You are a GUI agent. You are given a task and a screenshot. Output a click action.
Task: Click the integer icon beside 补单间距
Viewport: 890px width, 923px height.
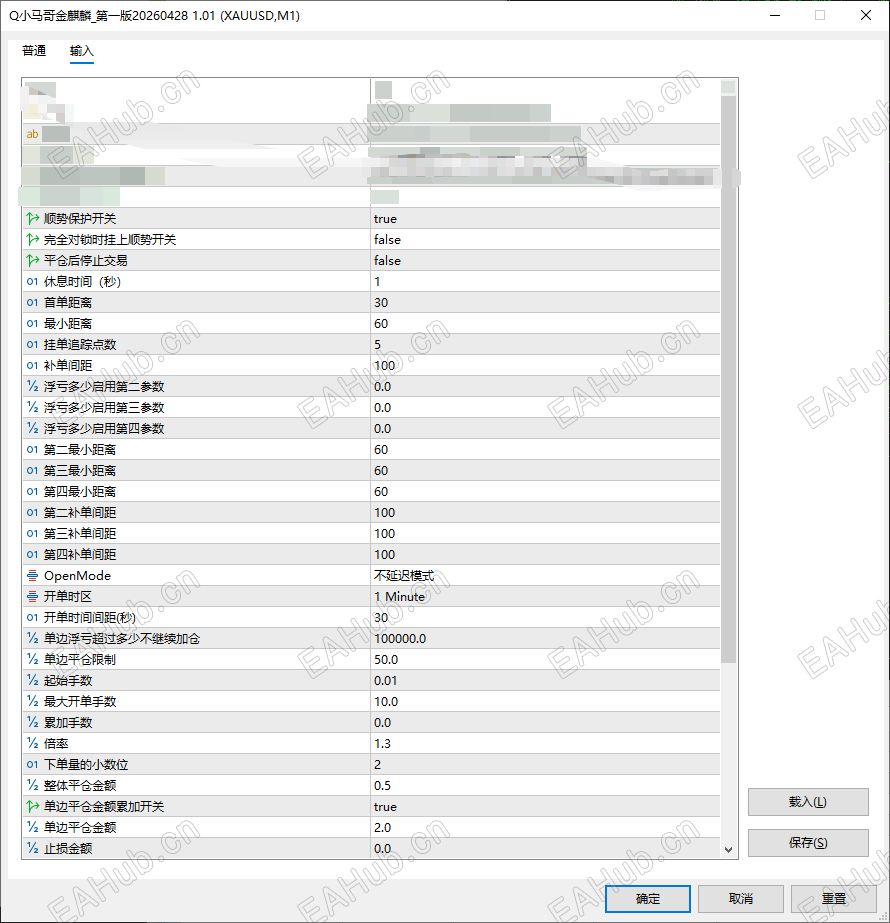(x=32, y=366)
